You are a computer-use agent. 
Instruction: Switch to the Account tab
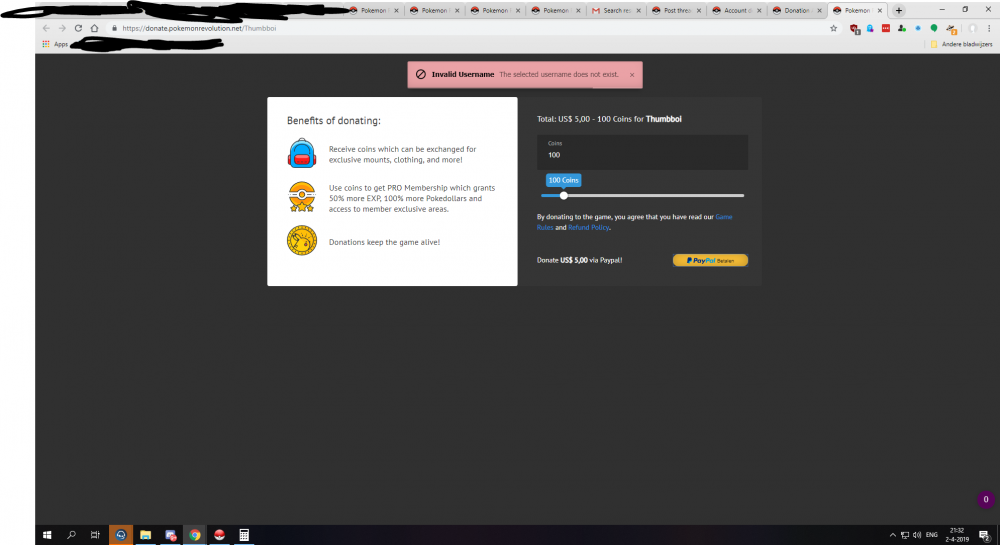point(736,10)
